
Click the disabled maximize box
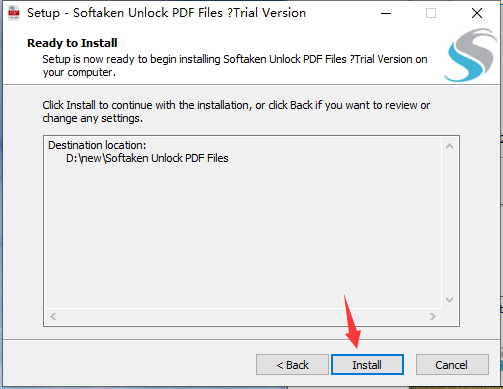(x=431, y=13)
